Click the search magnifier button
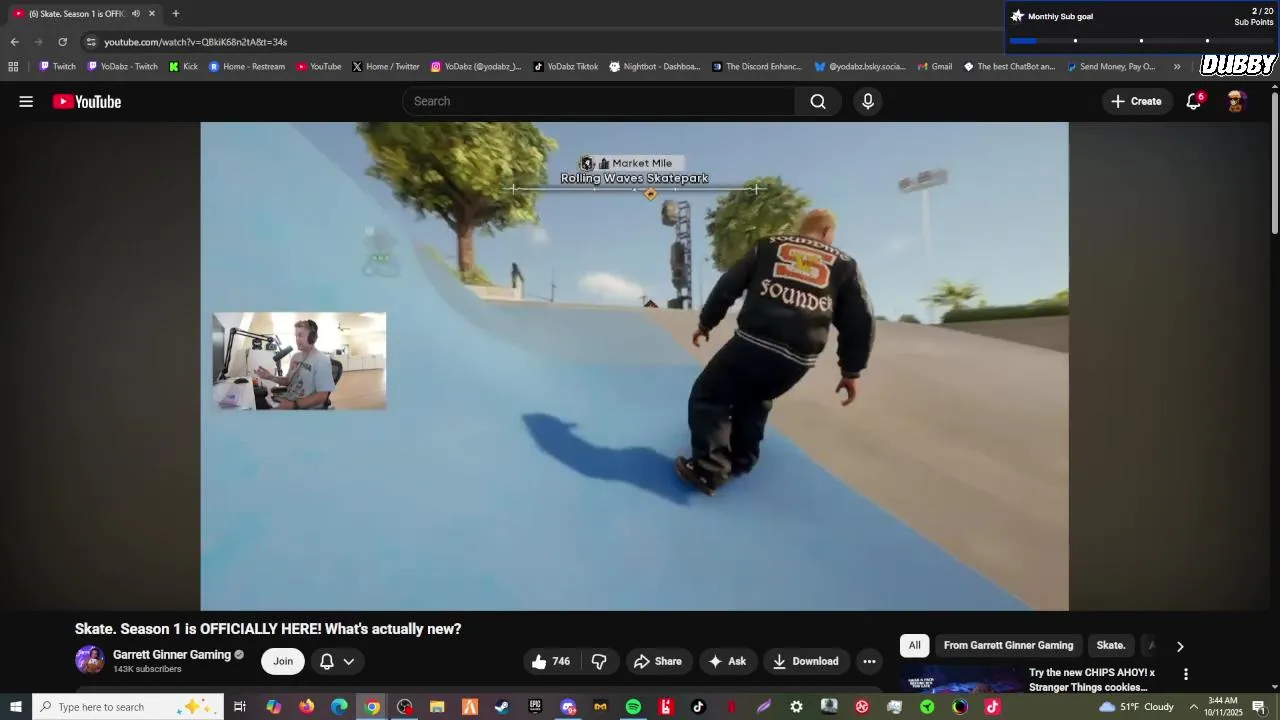The width and height of the screenshot is (1280, 720). point(818,101)
